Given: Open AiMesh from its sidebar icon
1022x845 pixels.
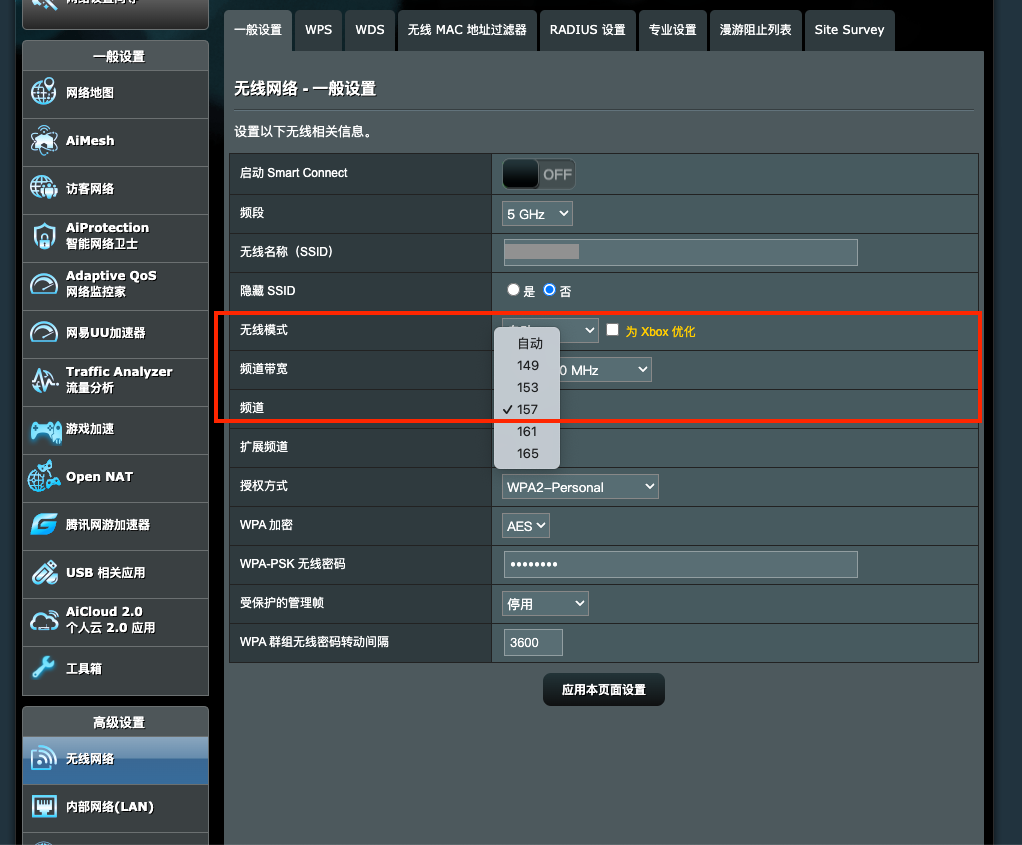Looking at the screenshot, I should 44,141.
